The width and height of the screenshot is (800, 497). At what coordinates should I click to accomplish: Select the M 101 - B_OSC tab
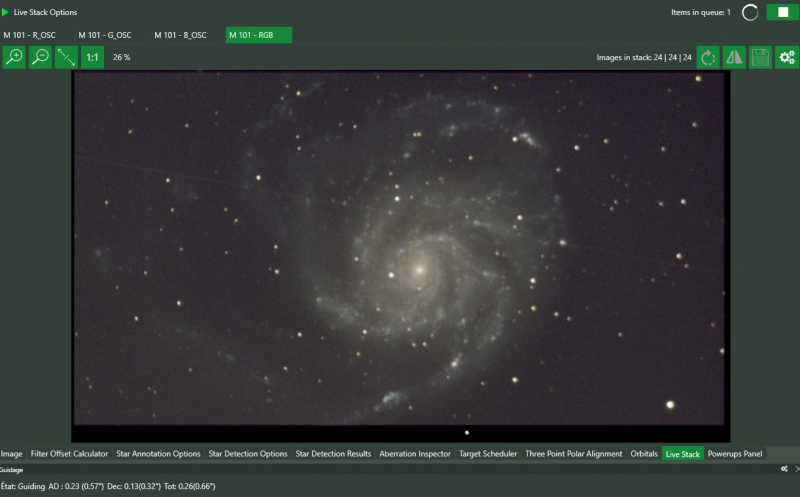click(181, 35)
